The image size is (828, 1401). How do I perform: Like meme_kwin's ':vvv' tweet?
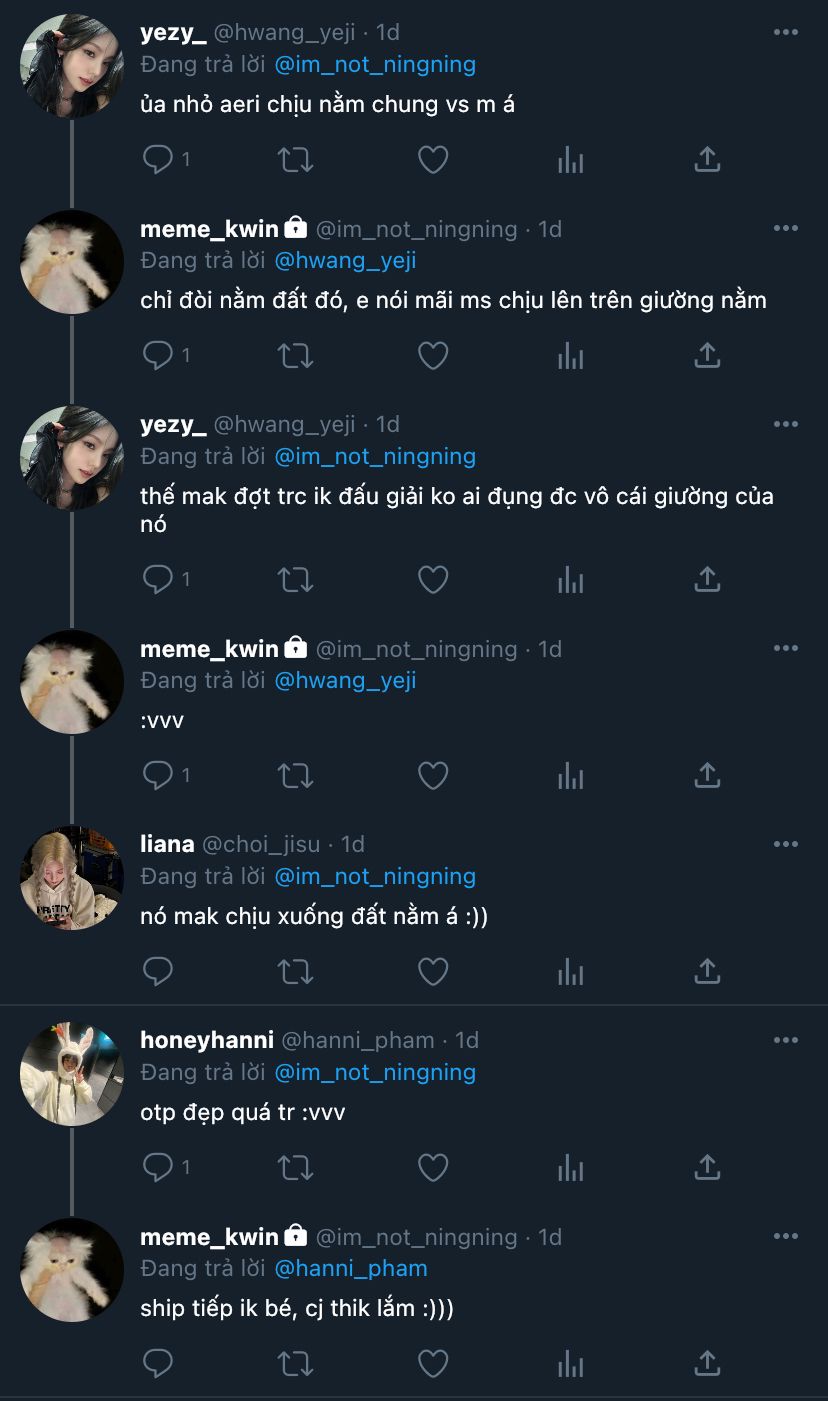(x=432, y=775)
